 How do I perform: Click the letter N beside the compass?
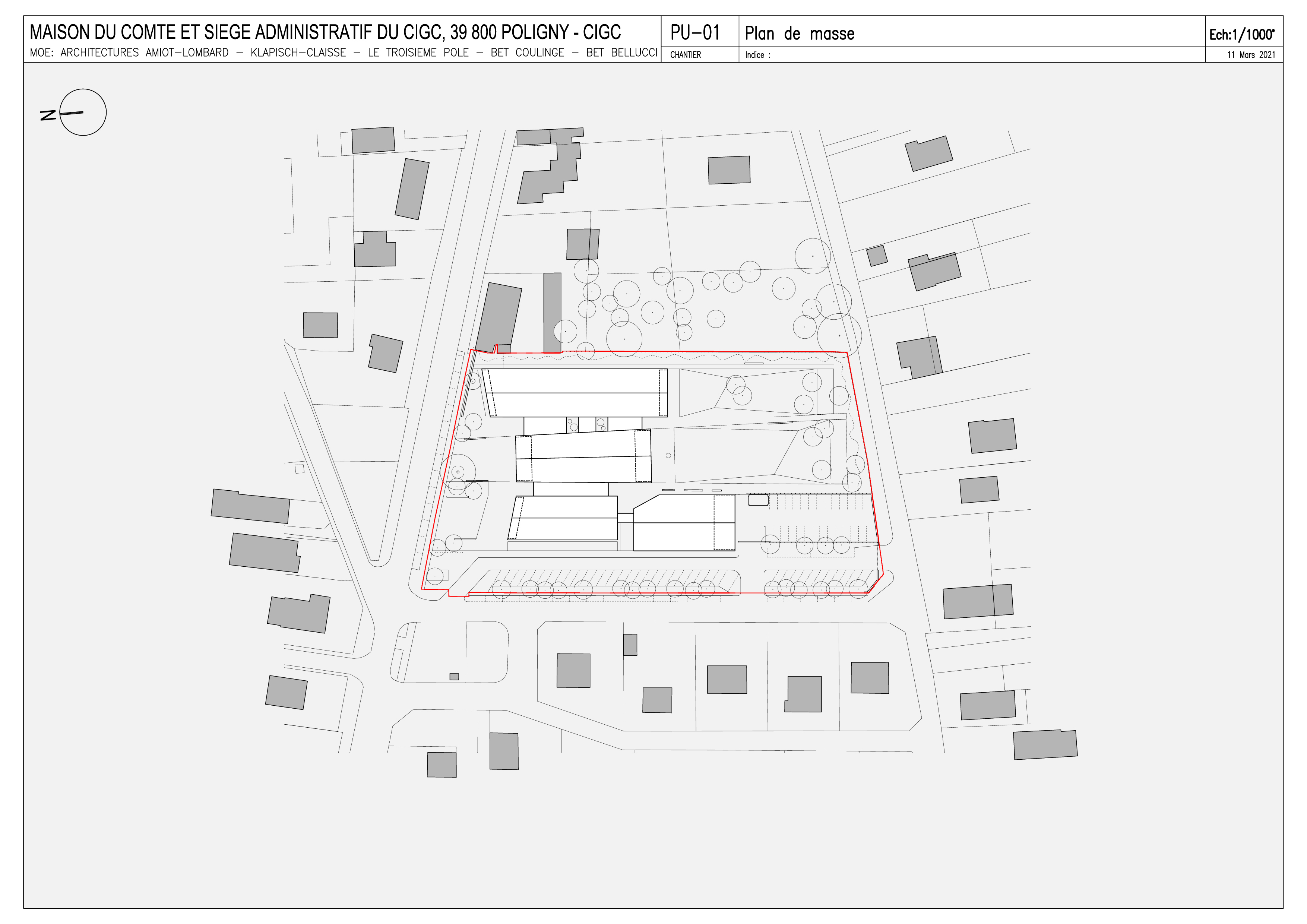pyautogui.click(x=48, y=115)
